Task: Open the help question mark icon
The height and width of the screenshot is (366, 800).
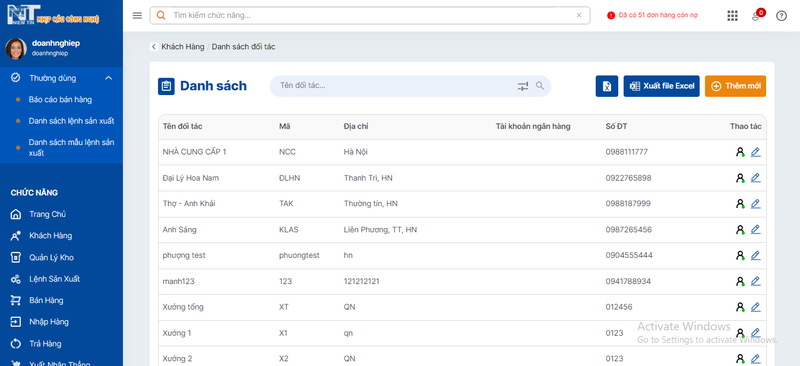Action: click(x=781, y=16)
